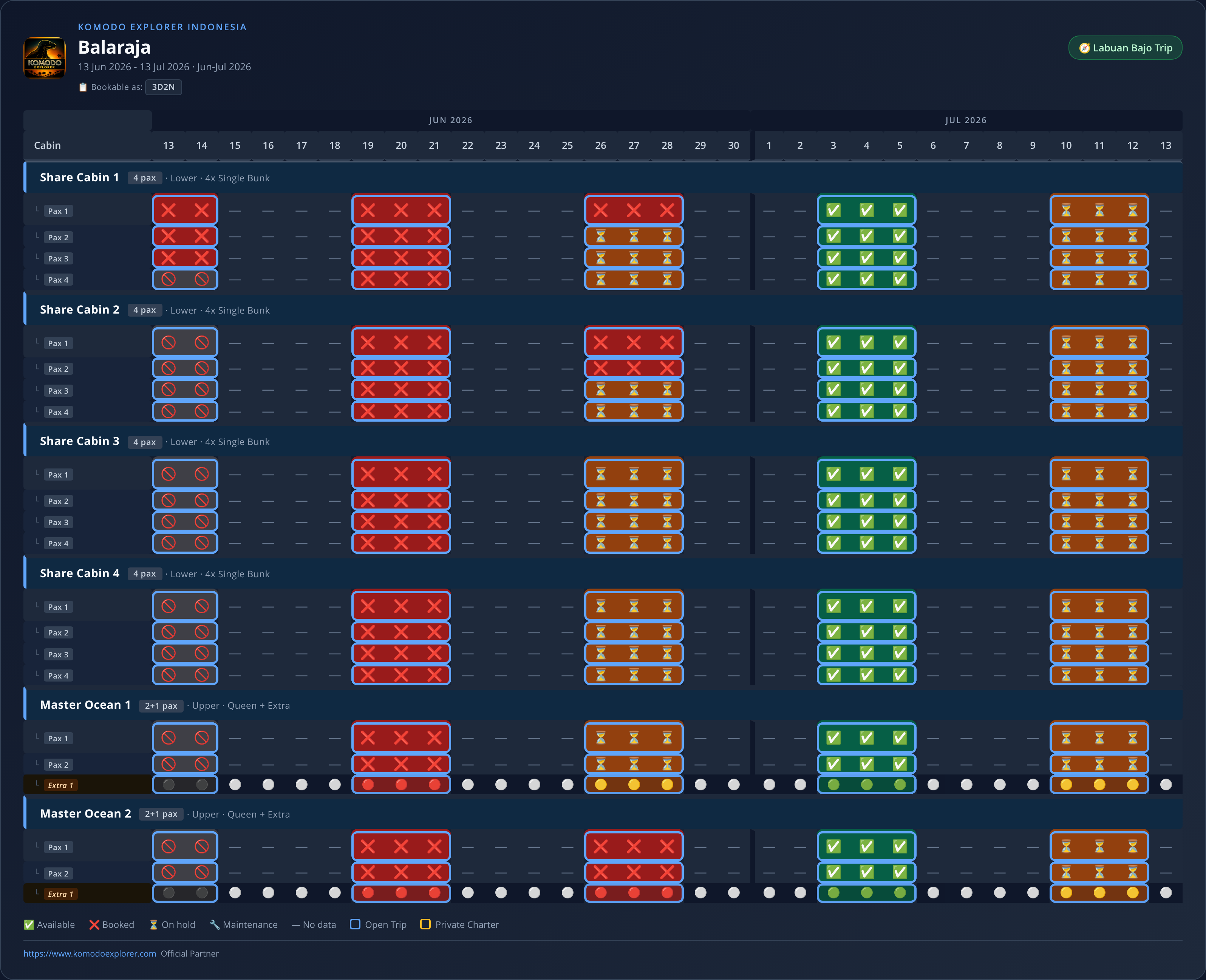This screenshot has width=1206, height=980.
Task: Click Master Ocean 1 Pax 1 available check on 3 Jul
Action: pos(833,738)
